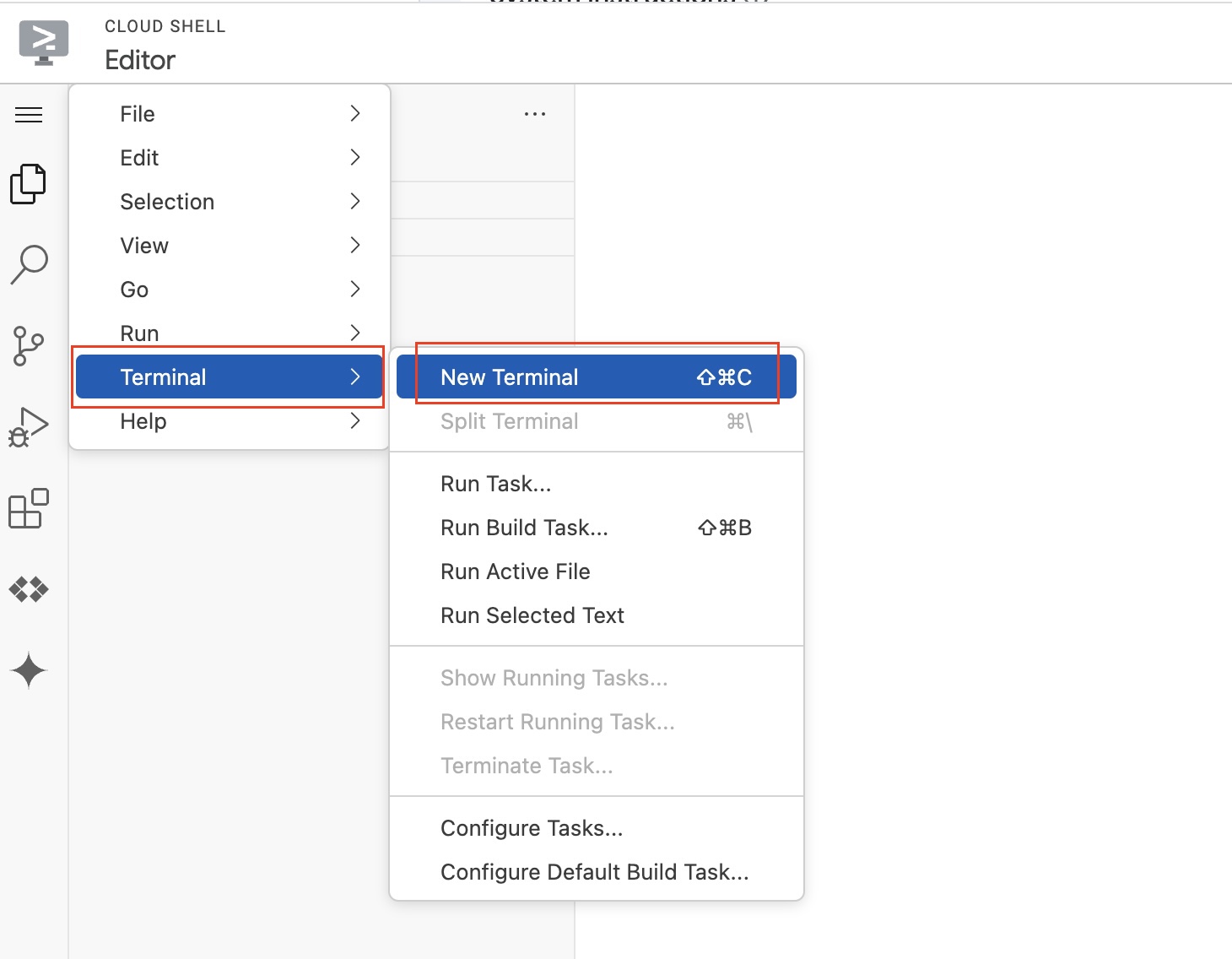Open the Source Control branch icon
The image size is (1232, 959).
click(29, 346)
